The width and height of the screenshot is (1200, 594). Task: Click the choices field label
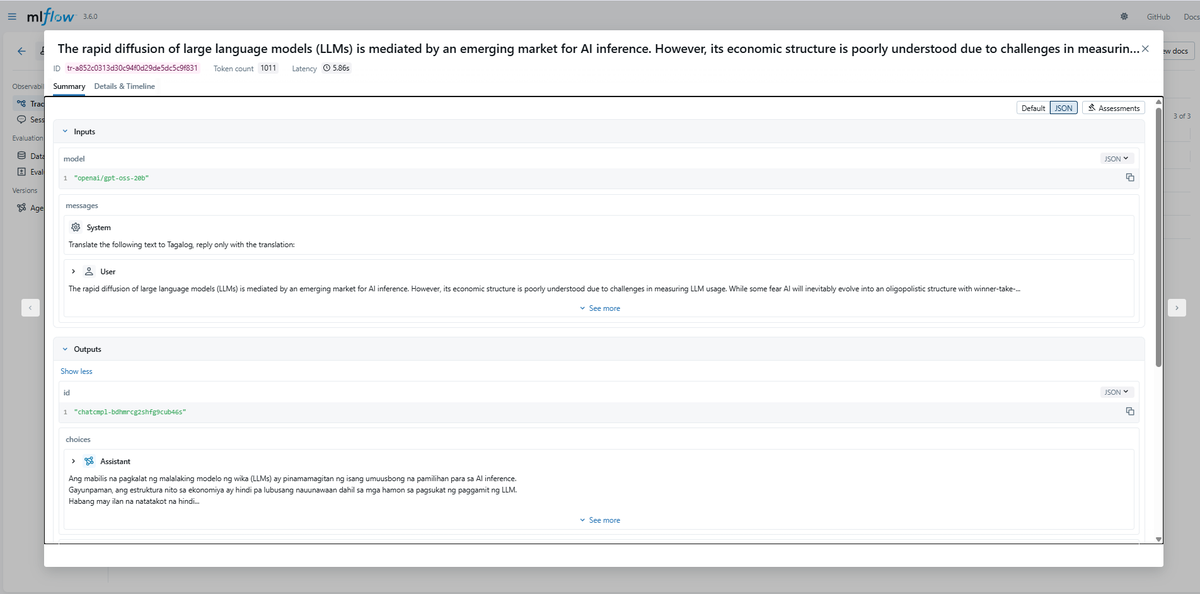point(78,439)
